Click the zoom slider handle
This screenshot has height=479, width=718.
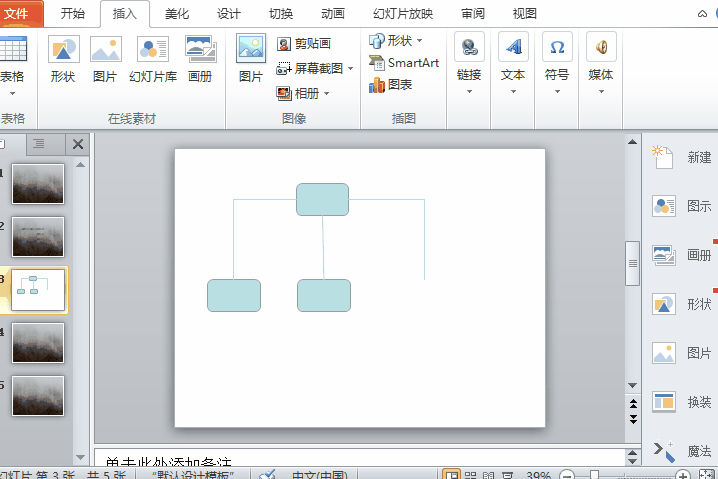pos(594,475)
